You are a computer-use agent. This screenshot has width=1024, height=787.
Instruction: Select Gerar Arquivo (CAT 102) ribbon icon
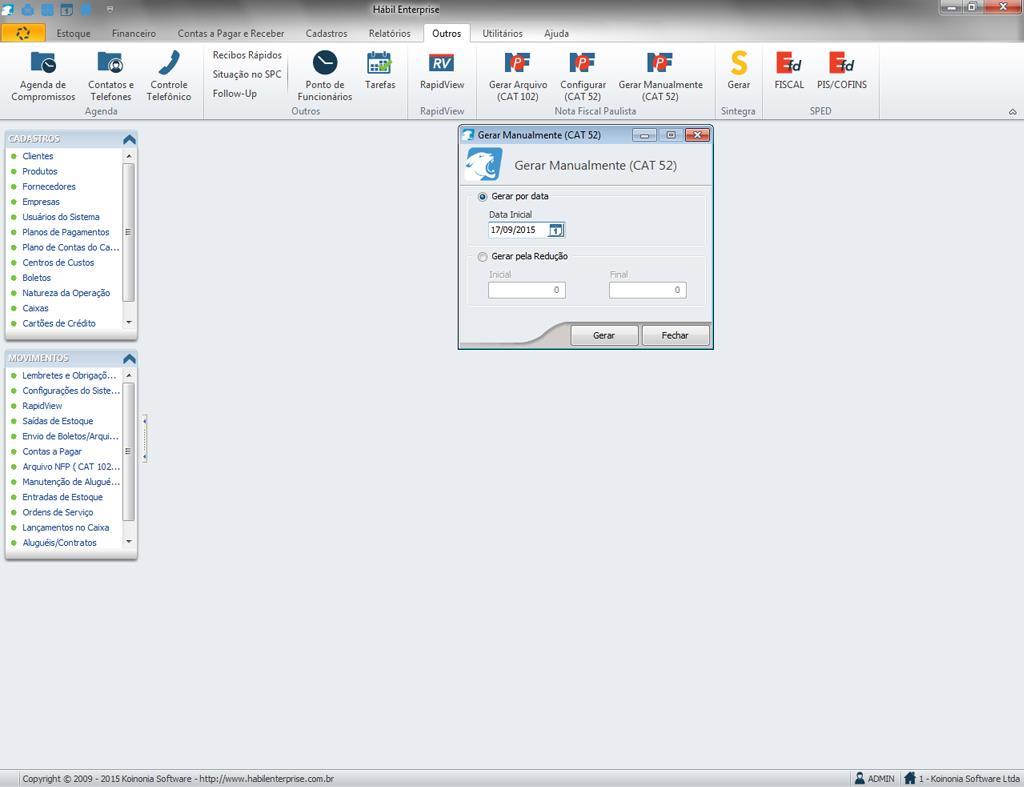click(518, 76)
